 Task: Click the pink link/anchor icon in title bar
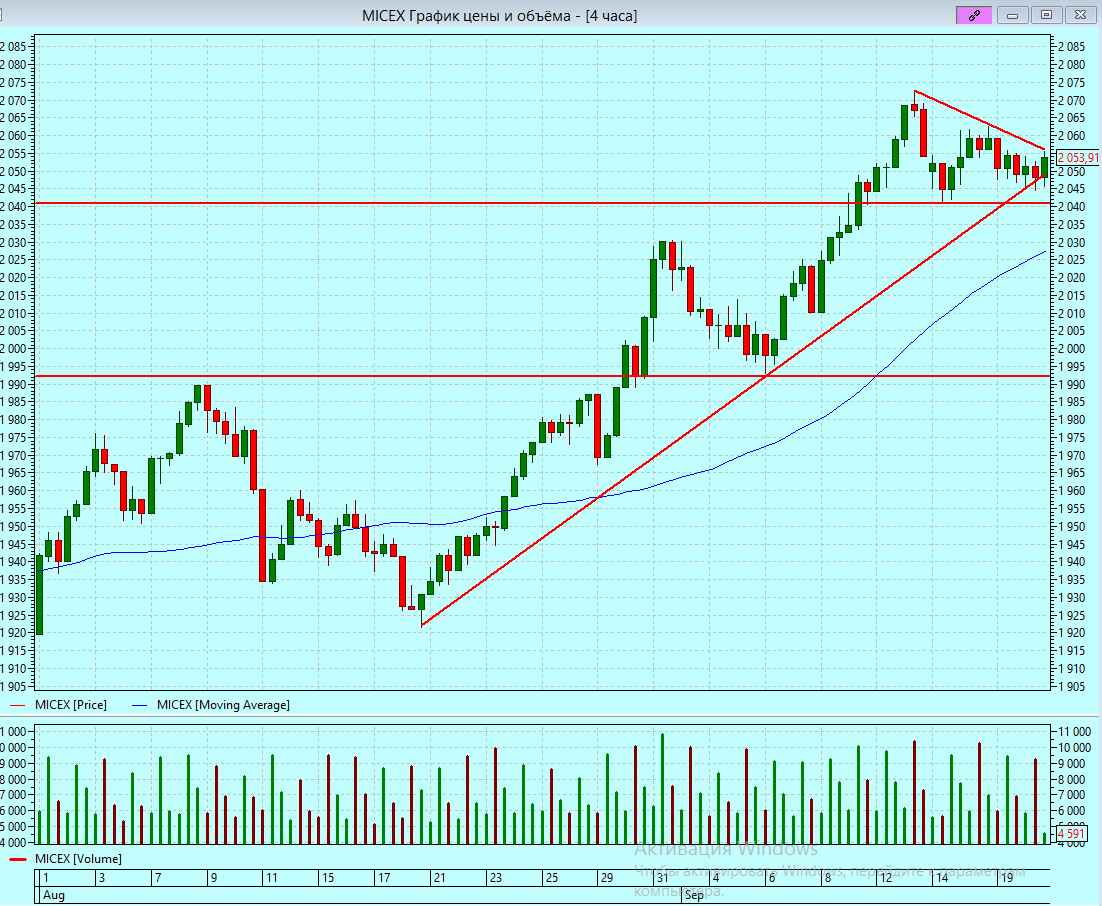point(974,15)
